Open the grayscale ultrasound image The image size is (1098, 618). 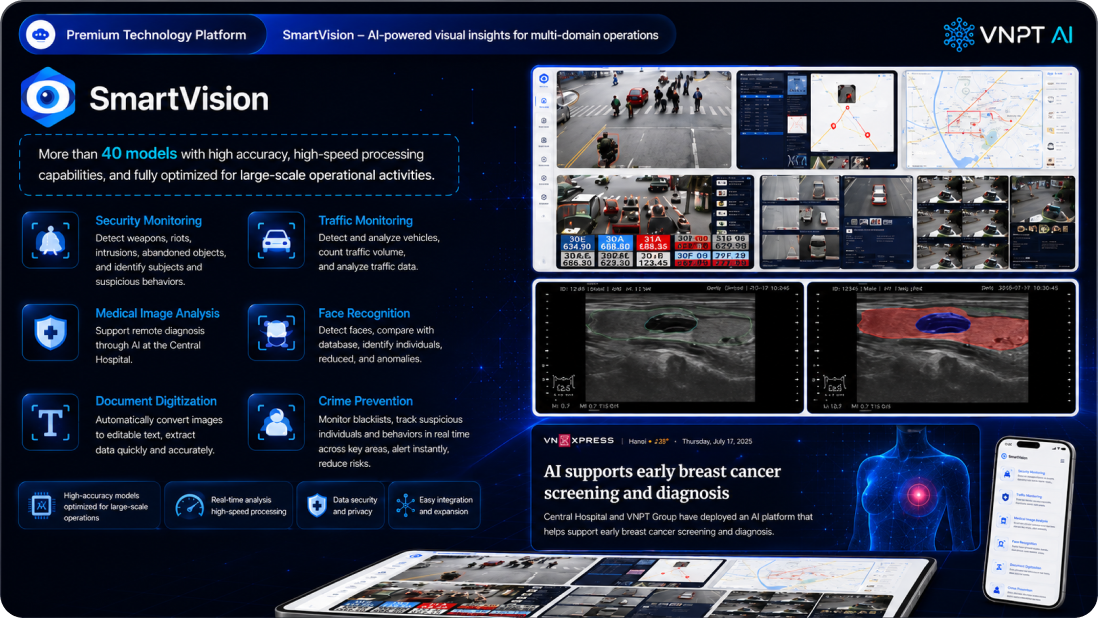tap(669, 348)
